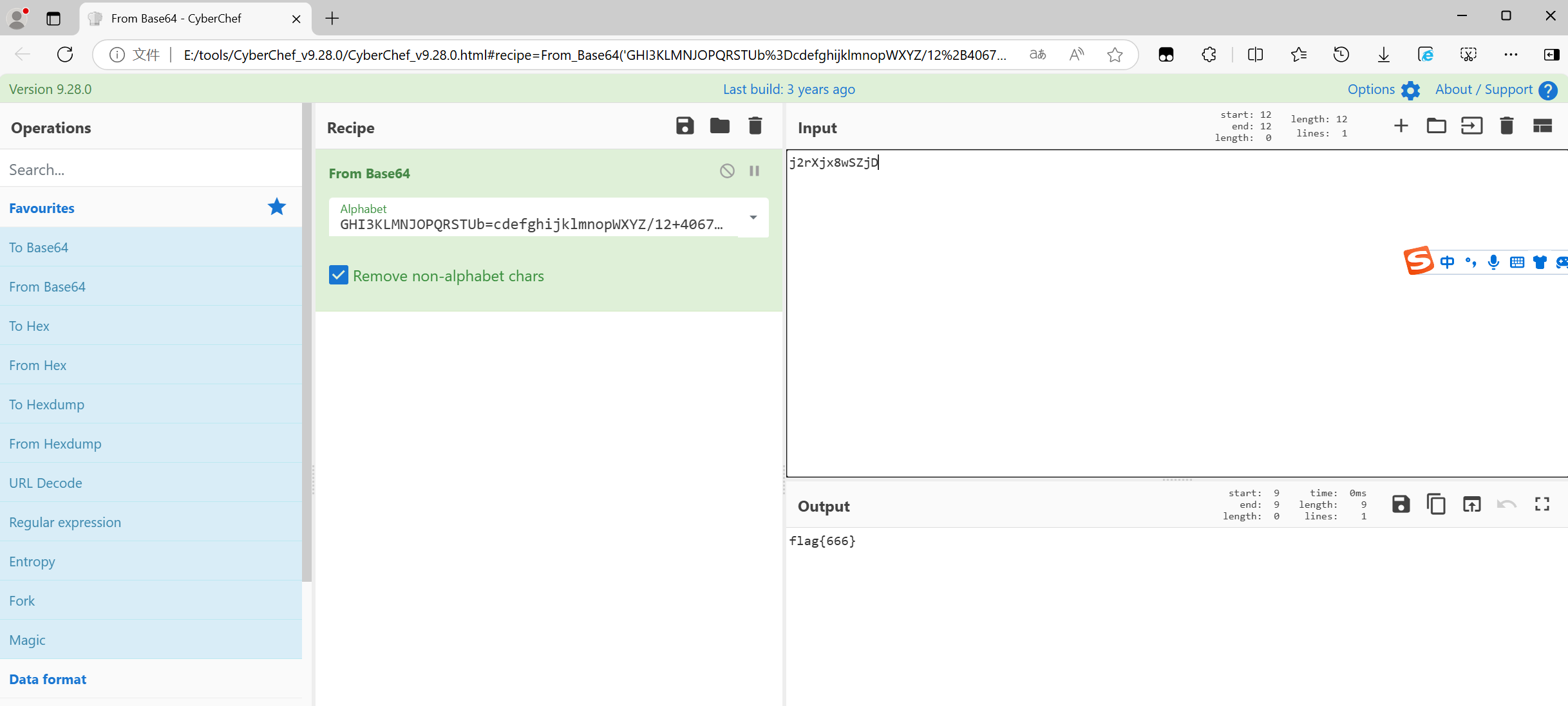Toggle Sogou input Chinese mode
Screen dimensions: 1568x706
[1447, 262]
